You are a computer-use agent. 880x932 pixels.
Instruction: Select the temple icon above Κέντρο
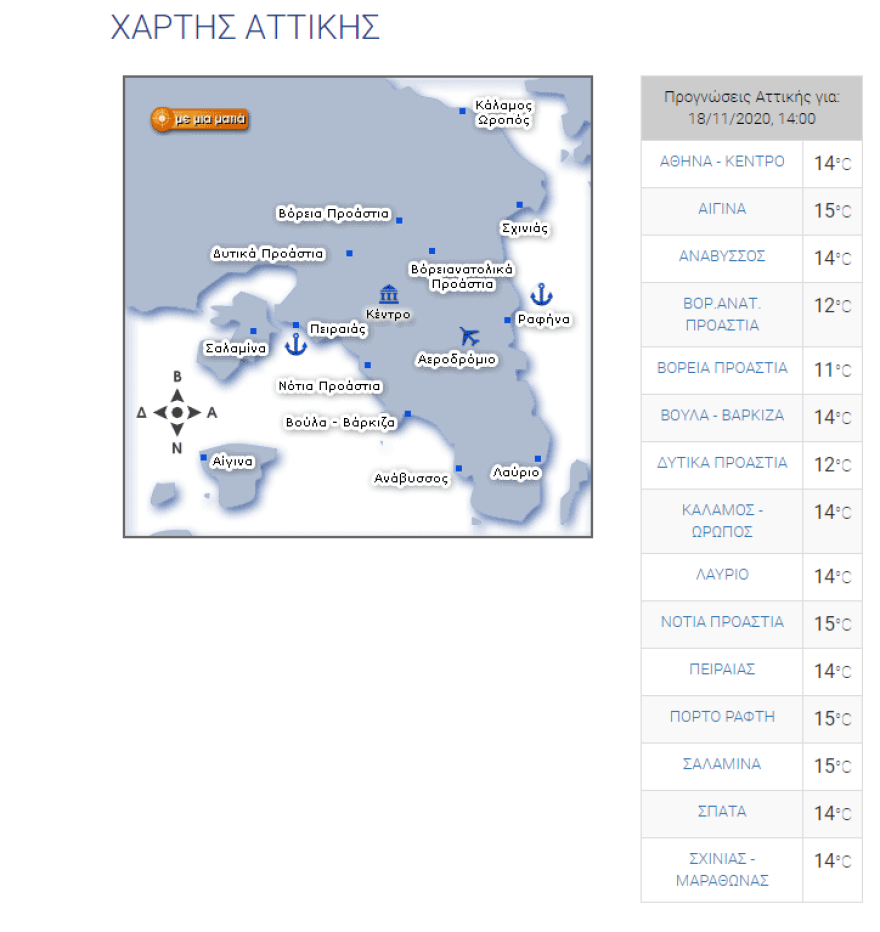point(389,295)
